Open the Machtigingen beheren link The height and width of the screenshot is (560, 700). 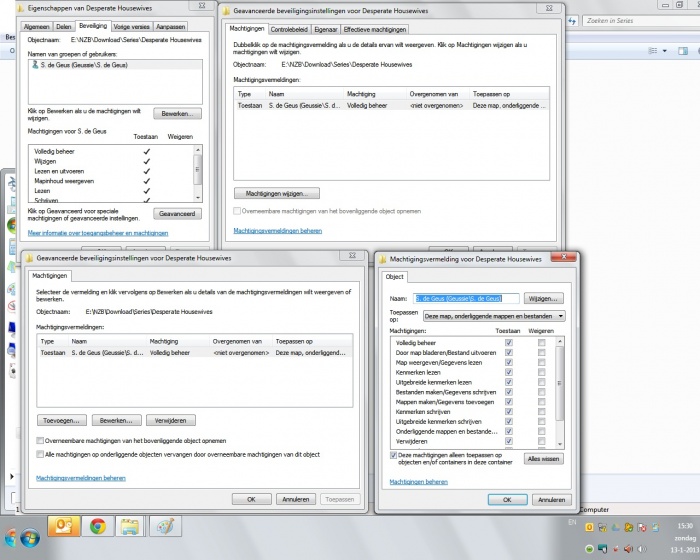coord(418,481)
